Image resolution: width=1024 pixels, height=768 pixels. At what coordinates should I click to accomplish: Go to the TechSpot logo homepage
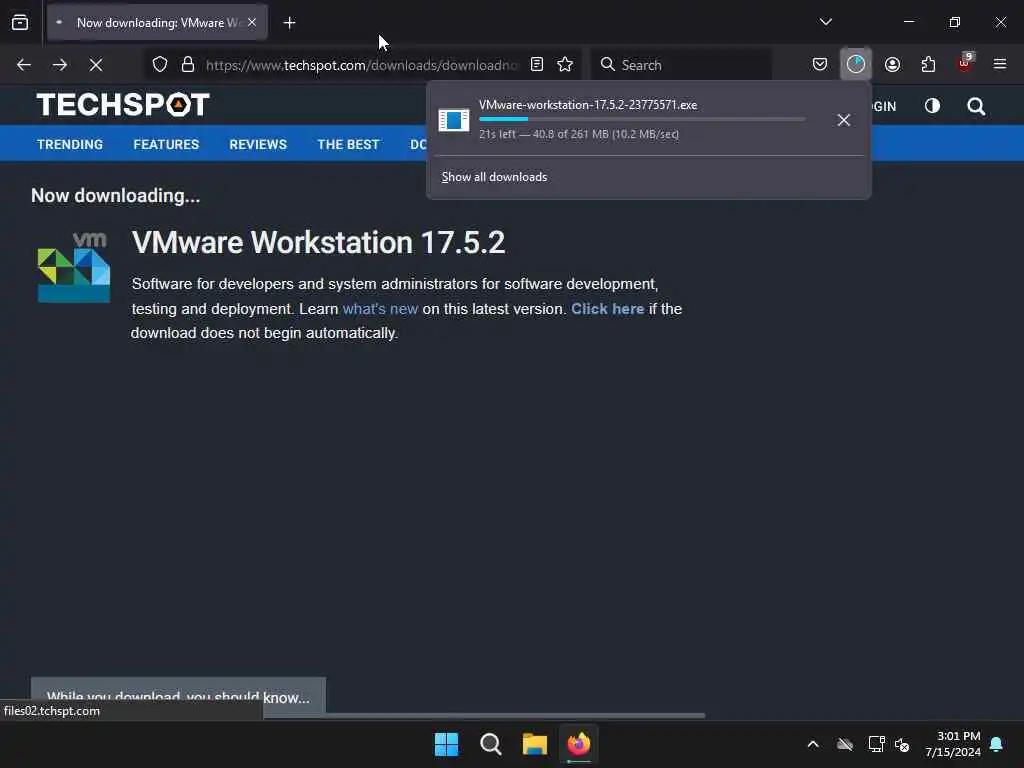tap(123, 104)
